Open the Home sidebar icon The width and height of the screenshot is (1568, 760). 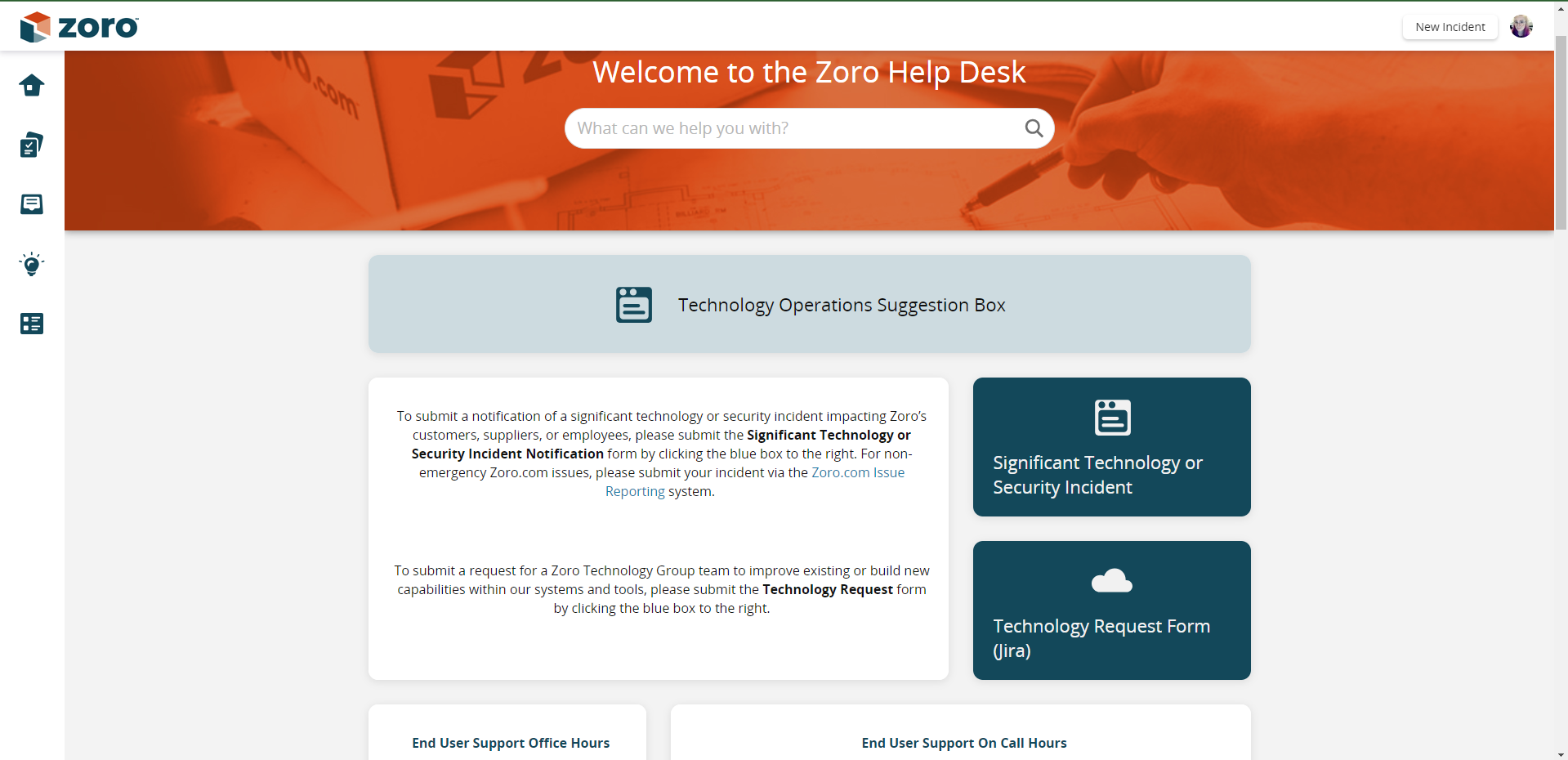tap(32, 85)
